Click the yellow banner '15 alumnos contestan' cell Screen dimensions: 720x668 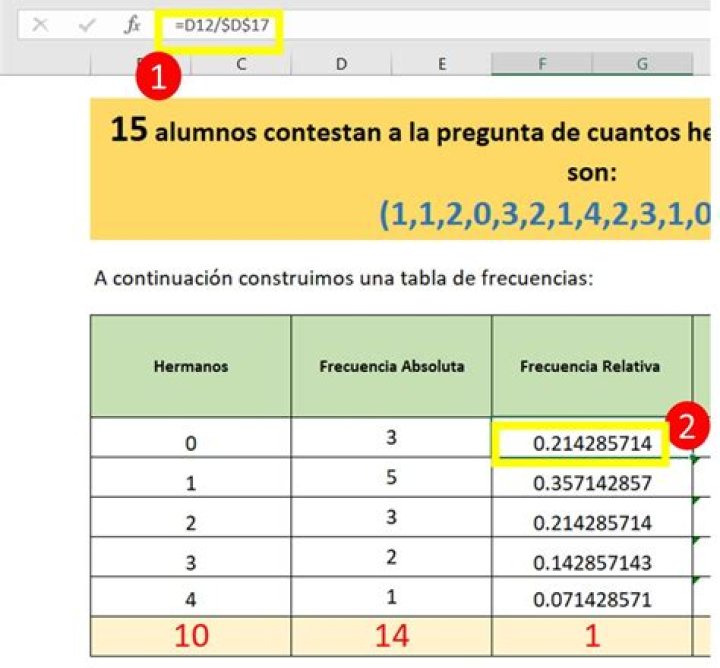pyautogui.click(x=400, y=168)
